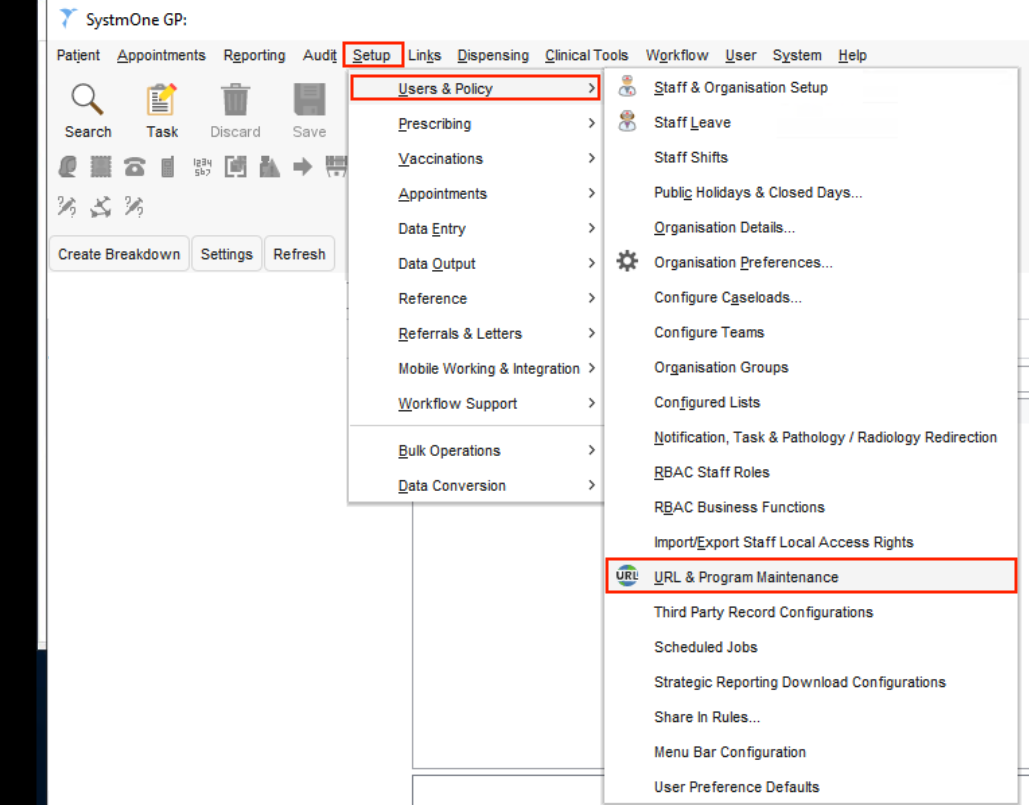Image resolution: width=1029 pixels, height=805 pixels.
Task: Click the patient head silhouette toolbar icon
Action: [68, 167]
